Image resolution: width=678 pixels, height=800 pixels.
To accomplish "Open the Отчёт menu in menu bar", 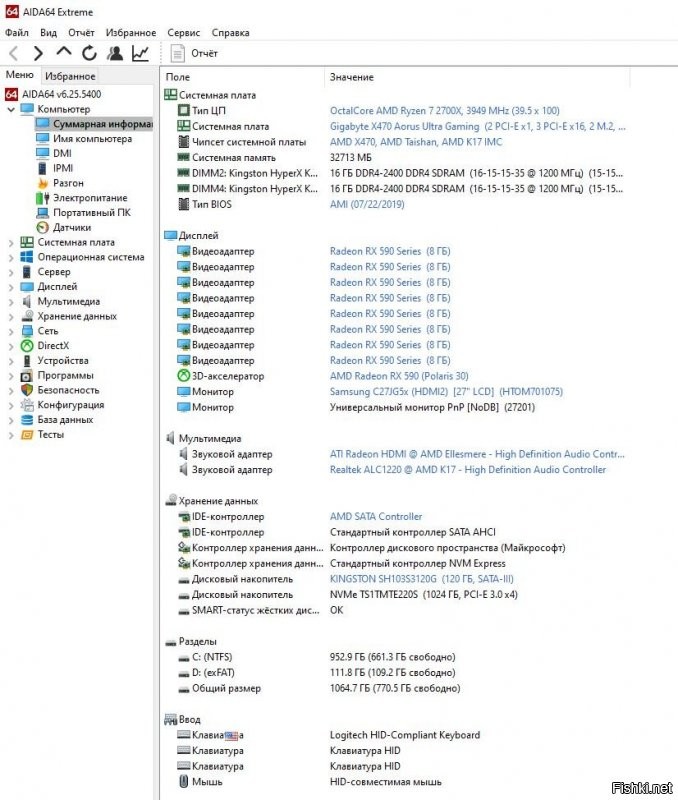I will [x=81, y=33].
